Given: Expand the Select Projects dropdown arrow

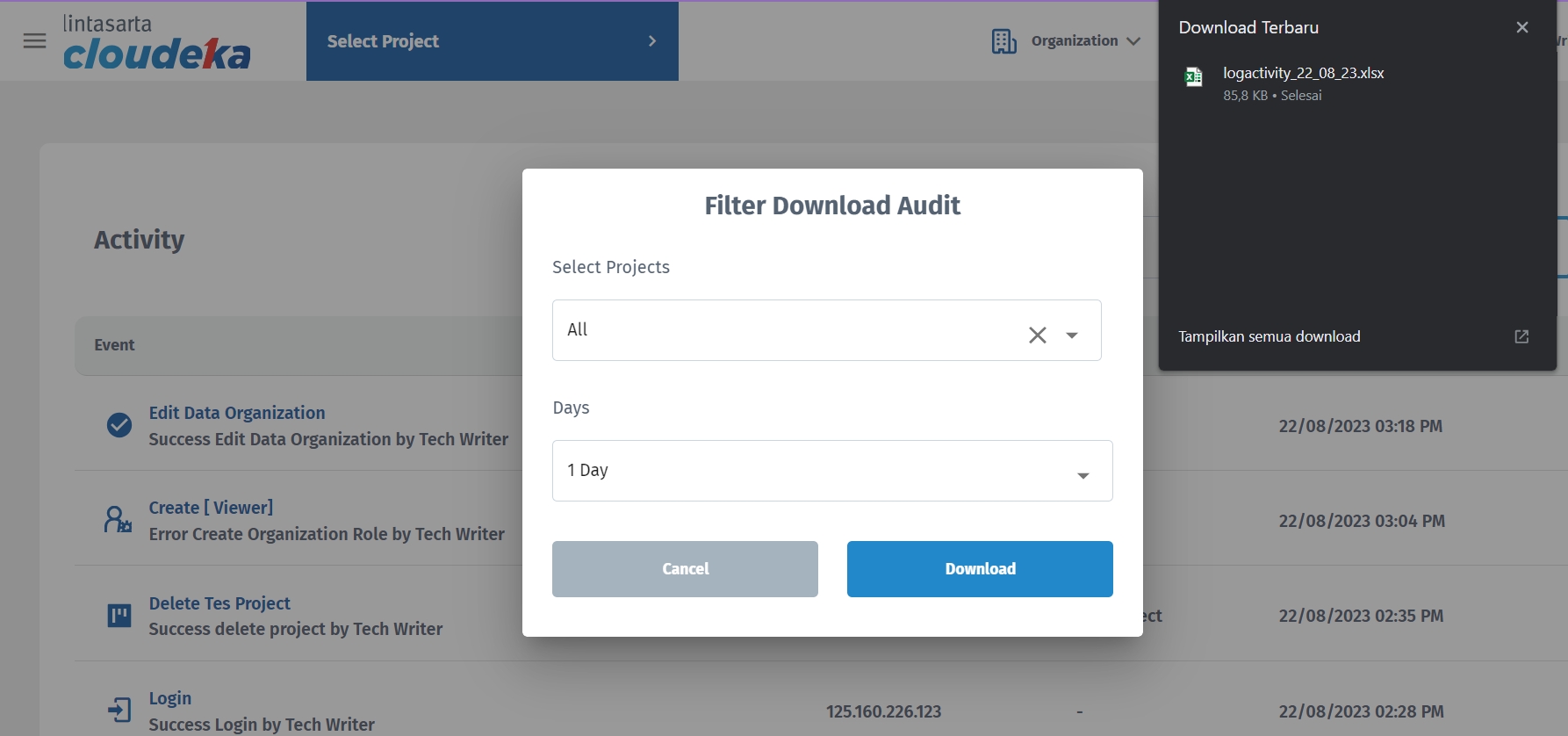Looking at the screenshot, I should tap(1072, 335).
